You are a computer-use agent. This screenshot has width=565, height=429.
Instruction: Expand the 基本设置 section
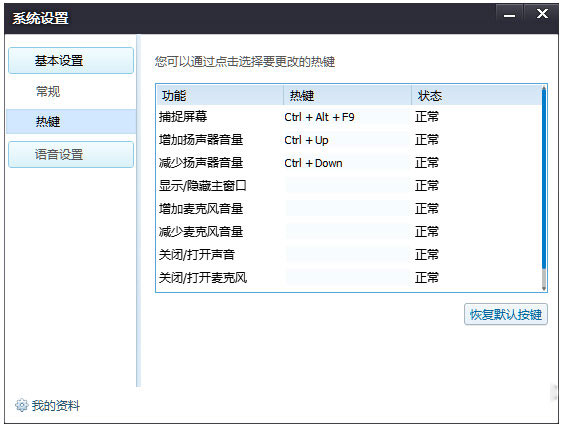point(71,61)
